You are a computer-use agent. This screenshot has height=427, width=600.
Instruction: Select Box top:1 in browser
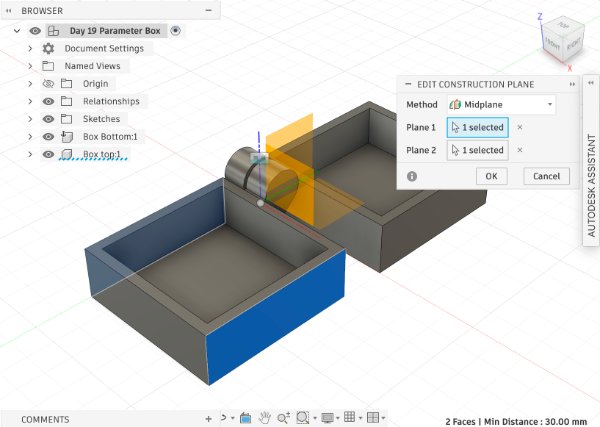point(102,154)
